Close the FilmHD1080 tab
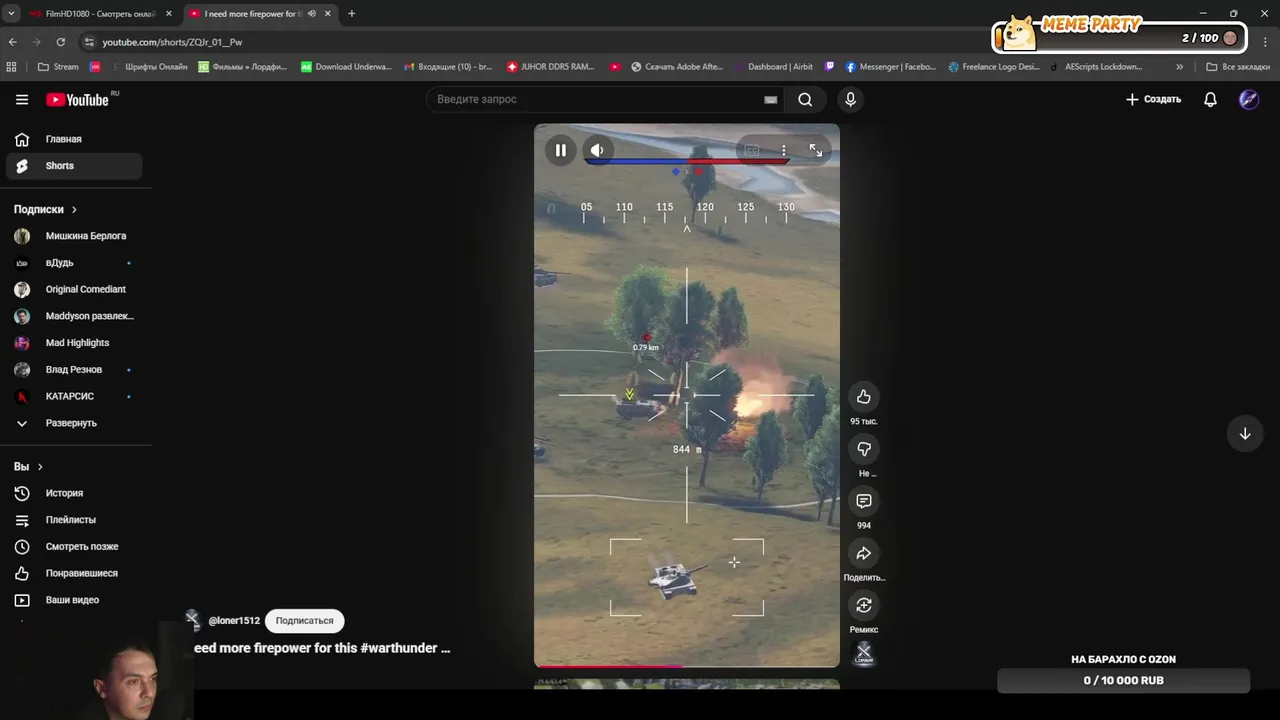 click(x=168, y=14)
